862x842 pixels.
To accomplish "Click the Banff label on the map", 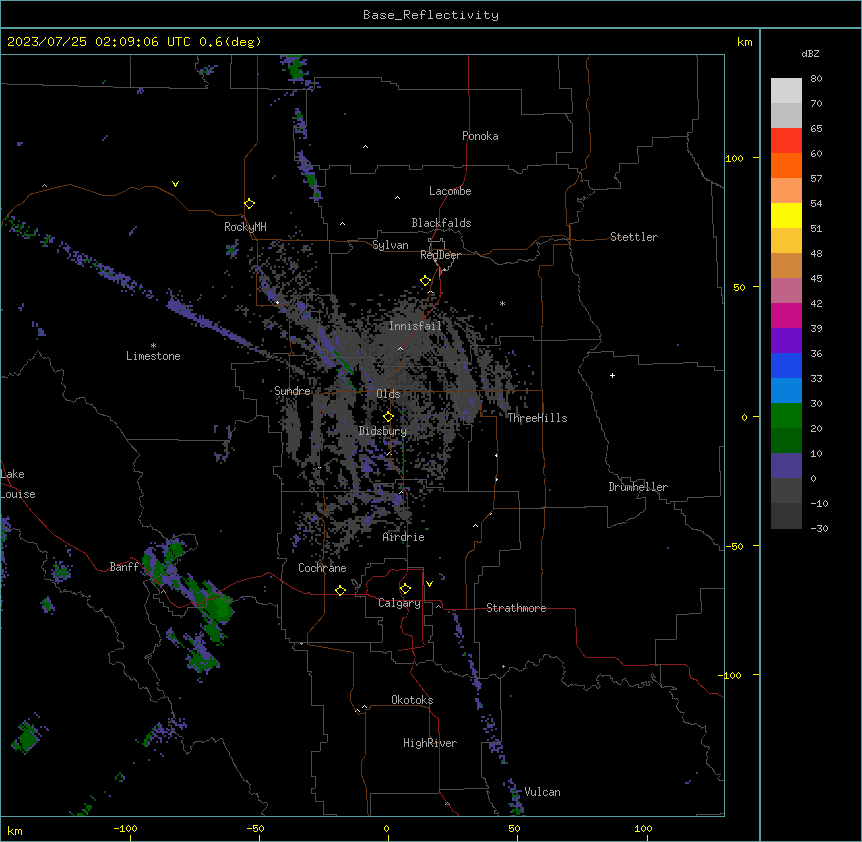I will pyautogui.click(x=124, y=567).
